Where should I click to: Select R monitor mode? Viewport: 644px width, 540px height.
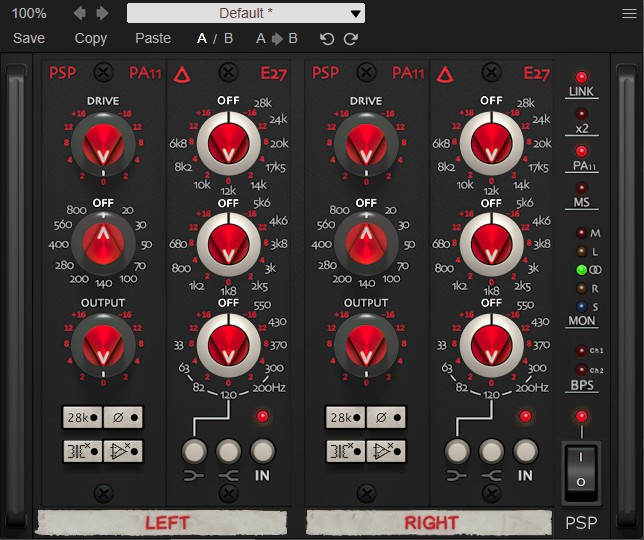pyautogui.click(x=581, y=288)
